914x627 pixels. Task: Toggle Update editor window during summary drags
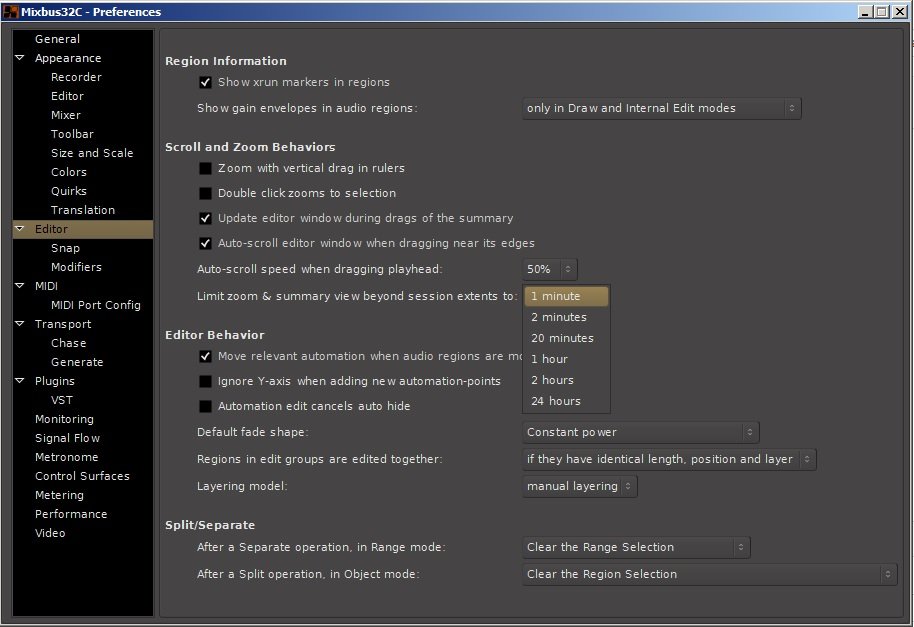(x=205, y=219)
